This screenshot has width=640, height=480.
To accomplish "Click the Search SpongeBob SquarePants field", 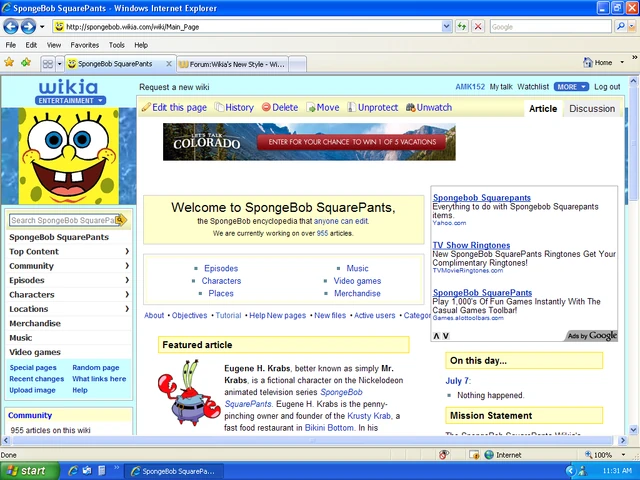I will (63, 220).
